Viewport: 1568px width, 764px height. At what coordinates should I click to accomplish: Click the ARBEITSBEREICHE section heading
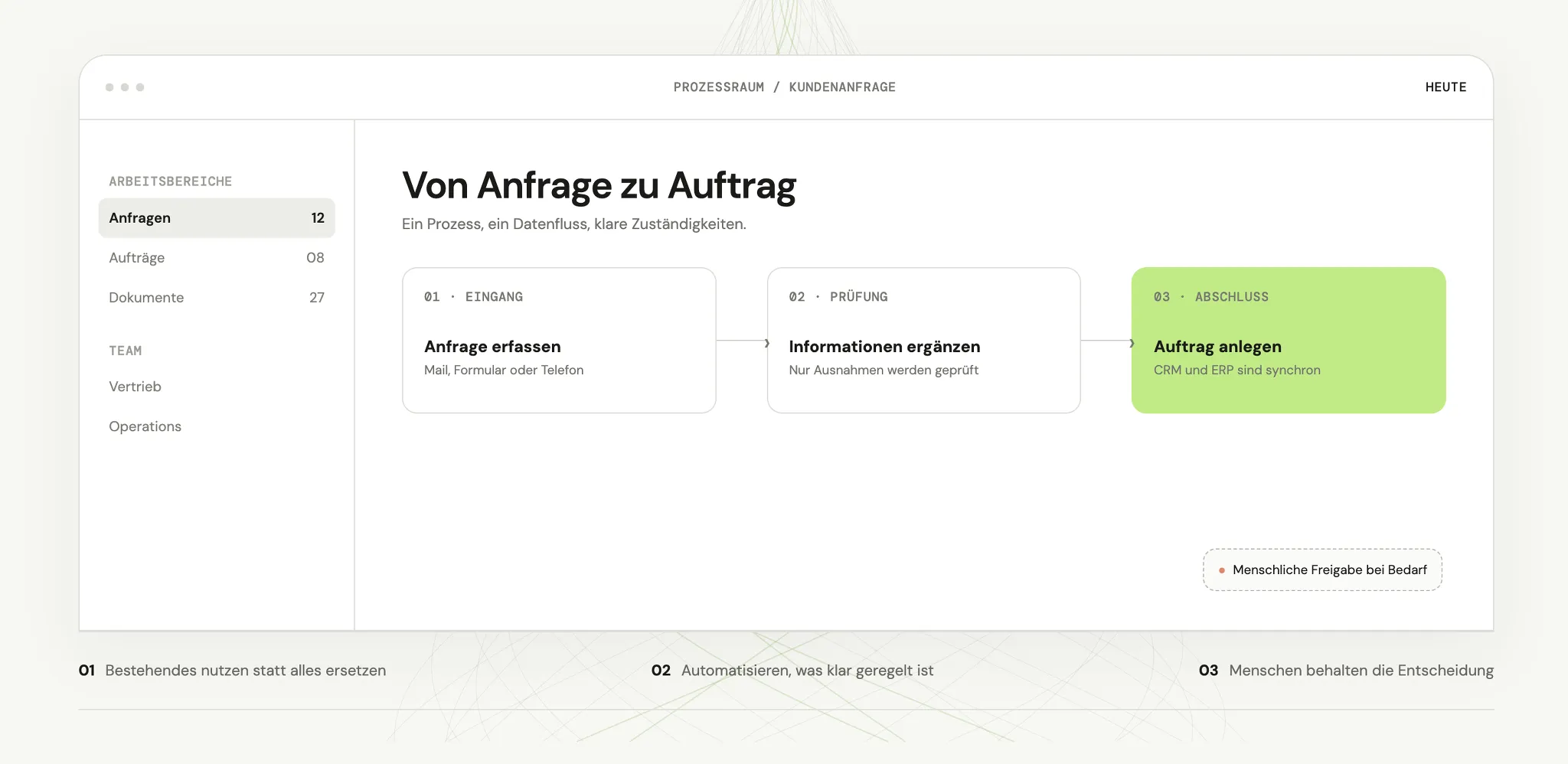(170, 181)
